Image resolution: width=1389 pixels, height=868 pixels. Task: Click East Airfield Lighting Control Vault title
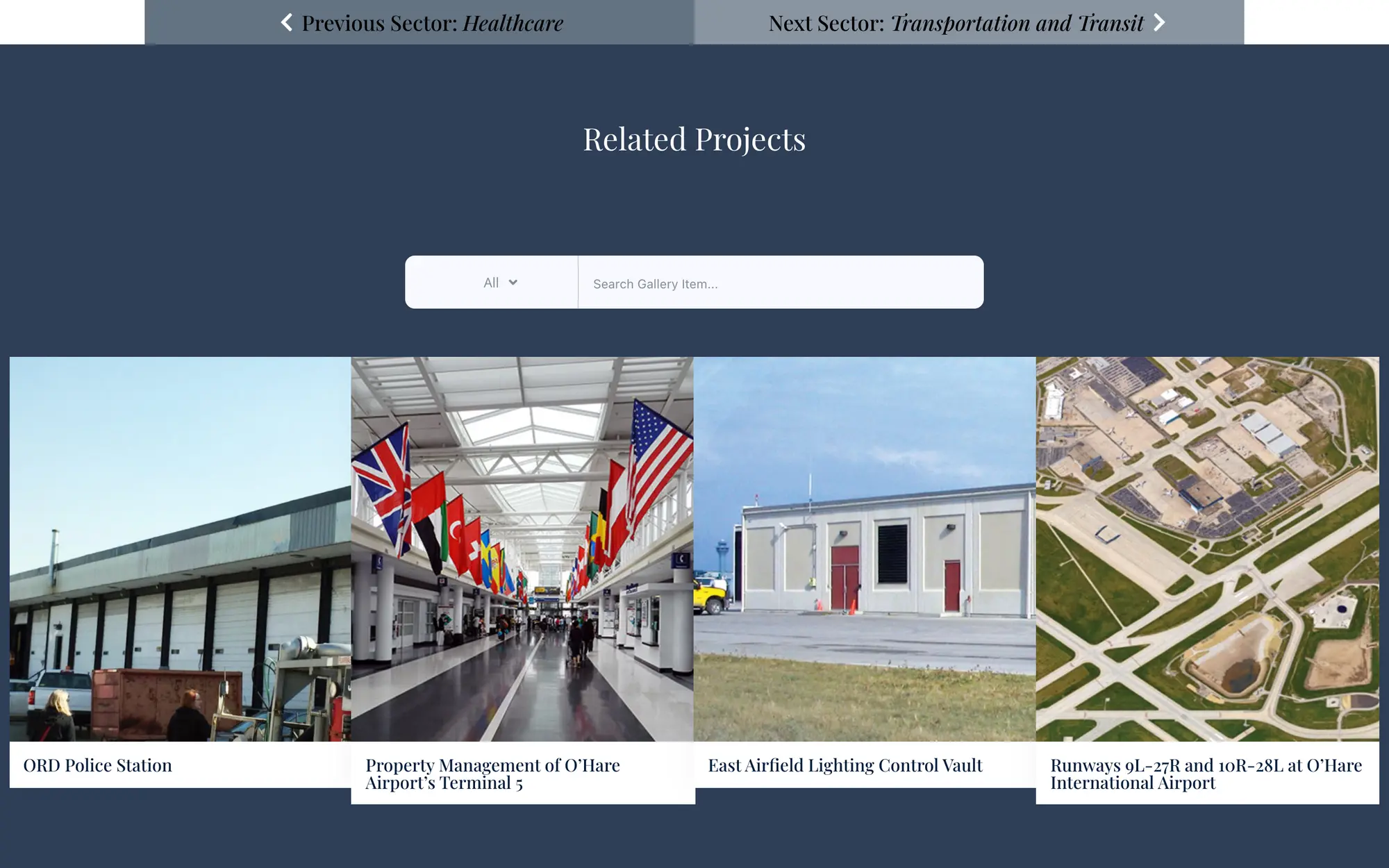click(x=845, y=765)
